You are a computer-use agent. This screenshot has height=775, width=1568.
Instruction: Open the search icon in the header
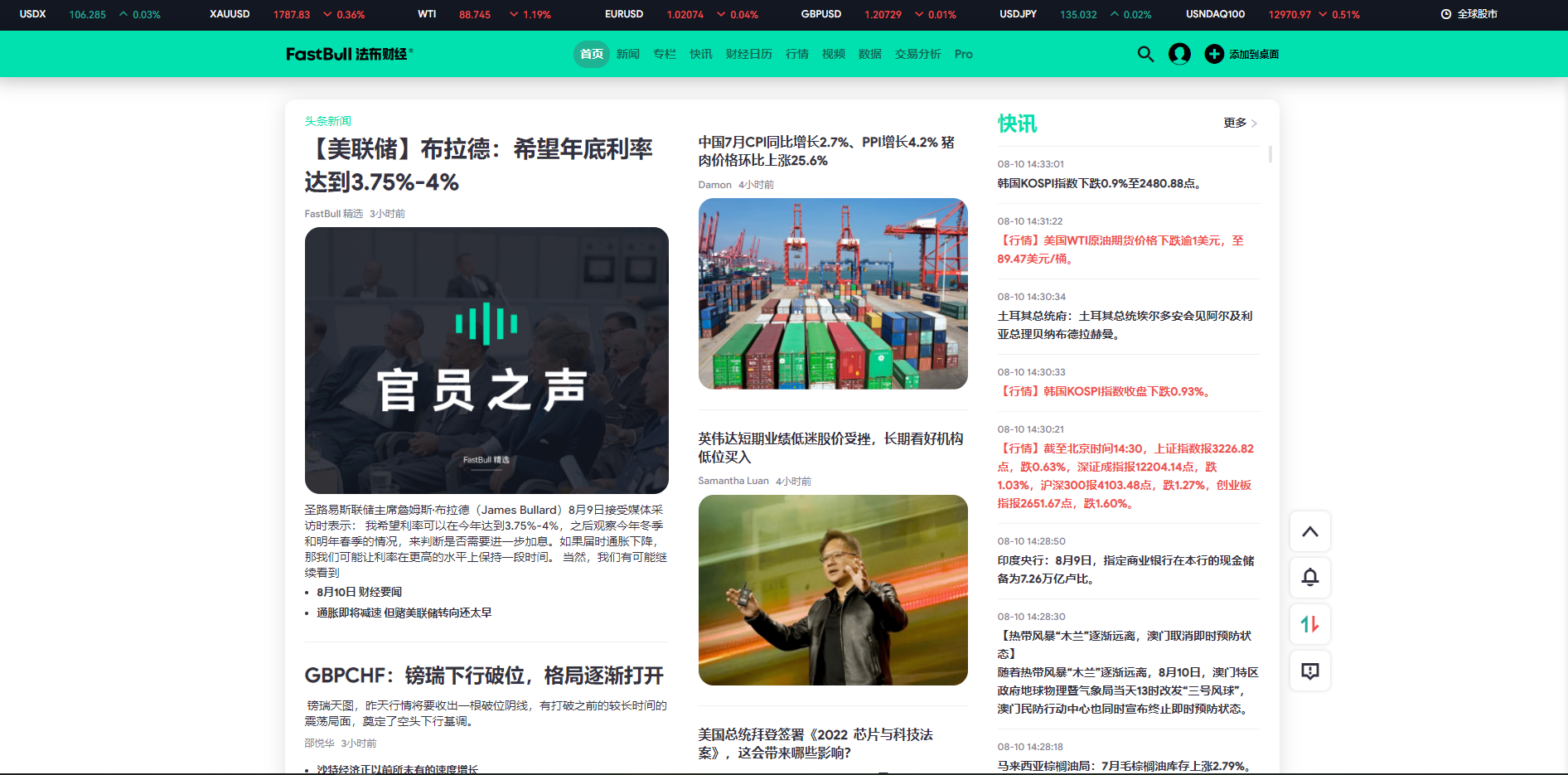click(1145, 54)
